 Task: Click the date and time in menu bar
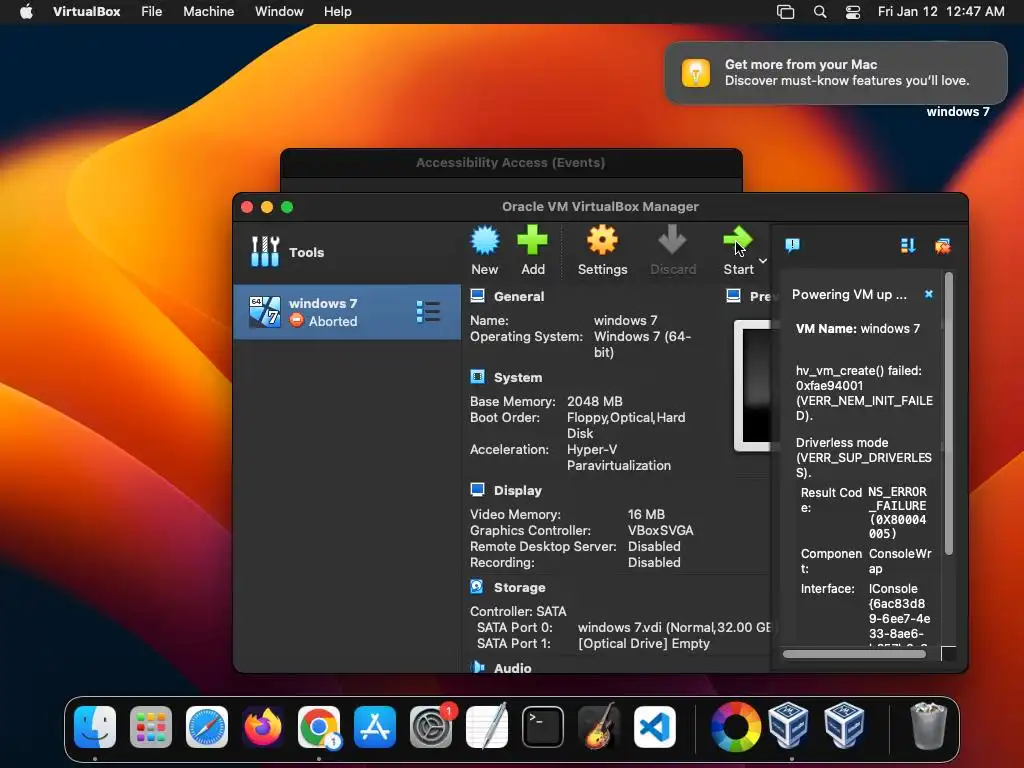coord(941,11)
